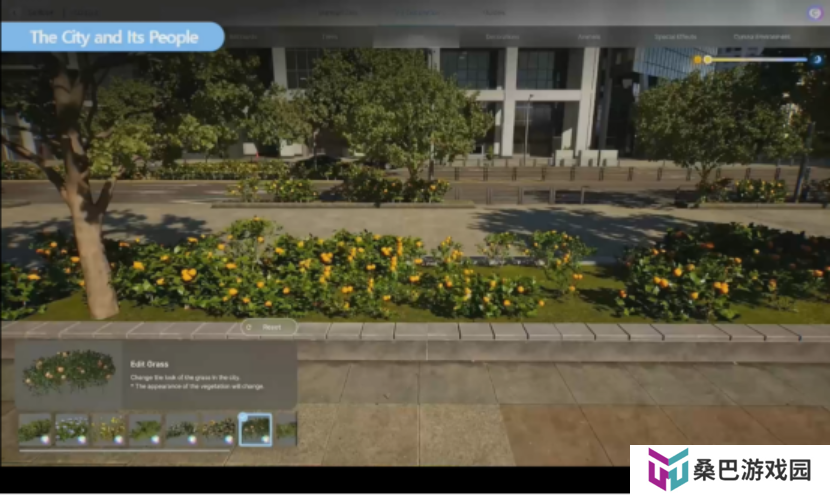Click the Reset button

(x=269, y=327)
